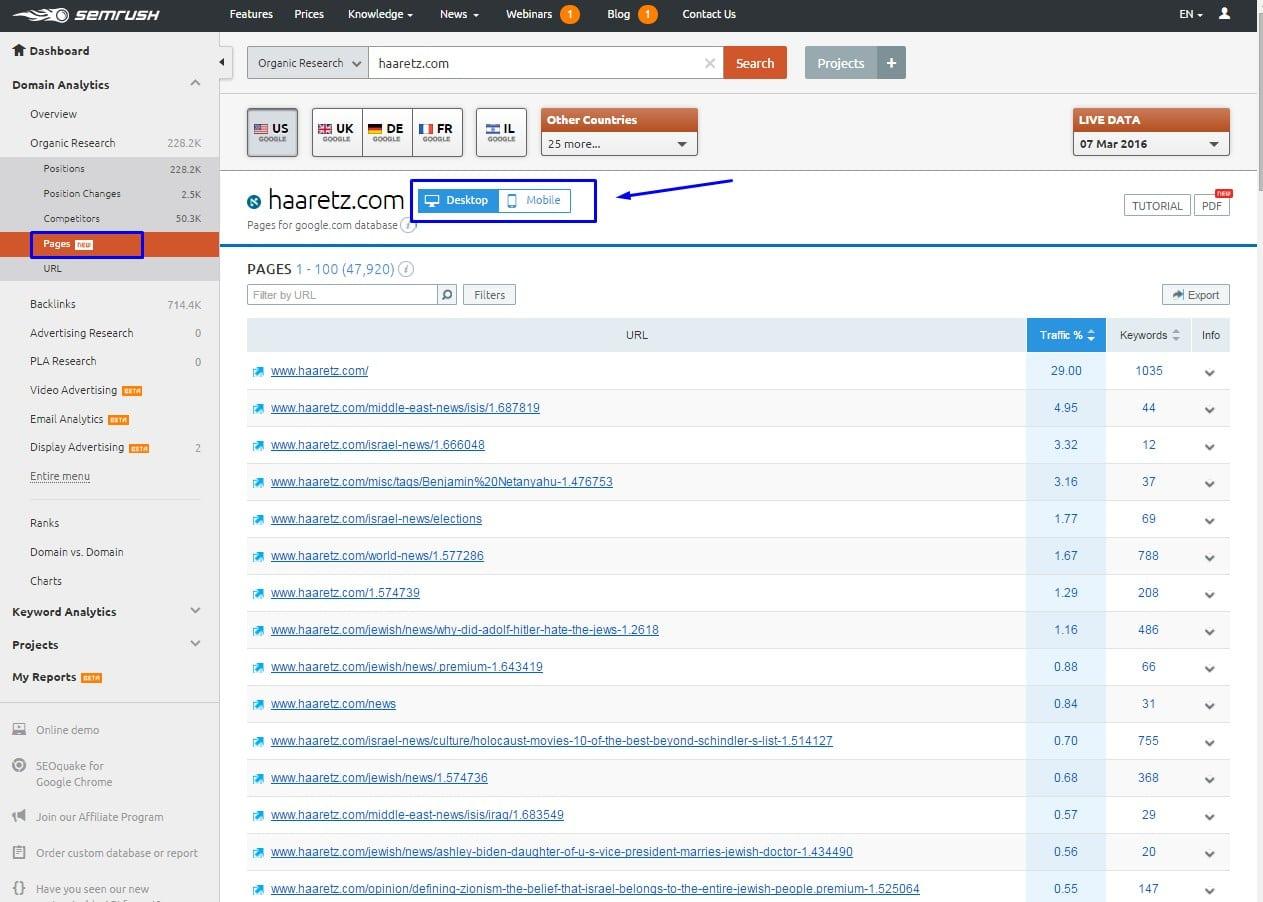Open Position Changes in sidebar
The width and height of the screenshot is (1263, 902).
coord(82,194)
